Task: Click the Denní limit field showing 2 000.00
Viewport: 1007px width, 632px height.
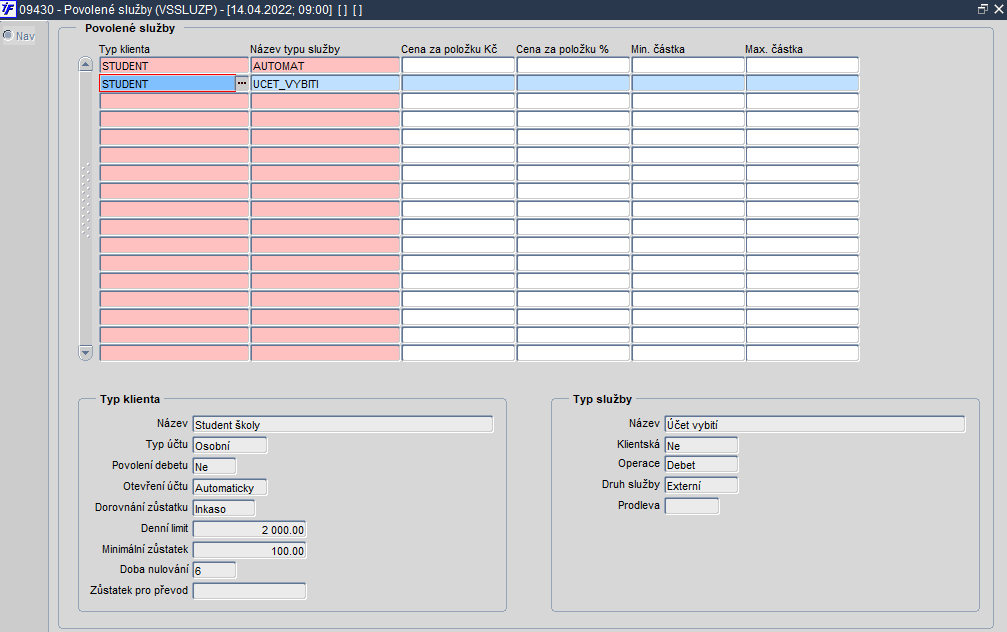Action: tap(249, 529)
